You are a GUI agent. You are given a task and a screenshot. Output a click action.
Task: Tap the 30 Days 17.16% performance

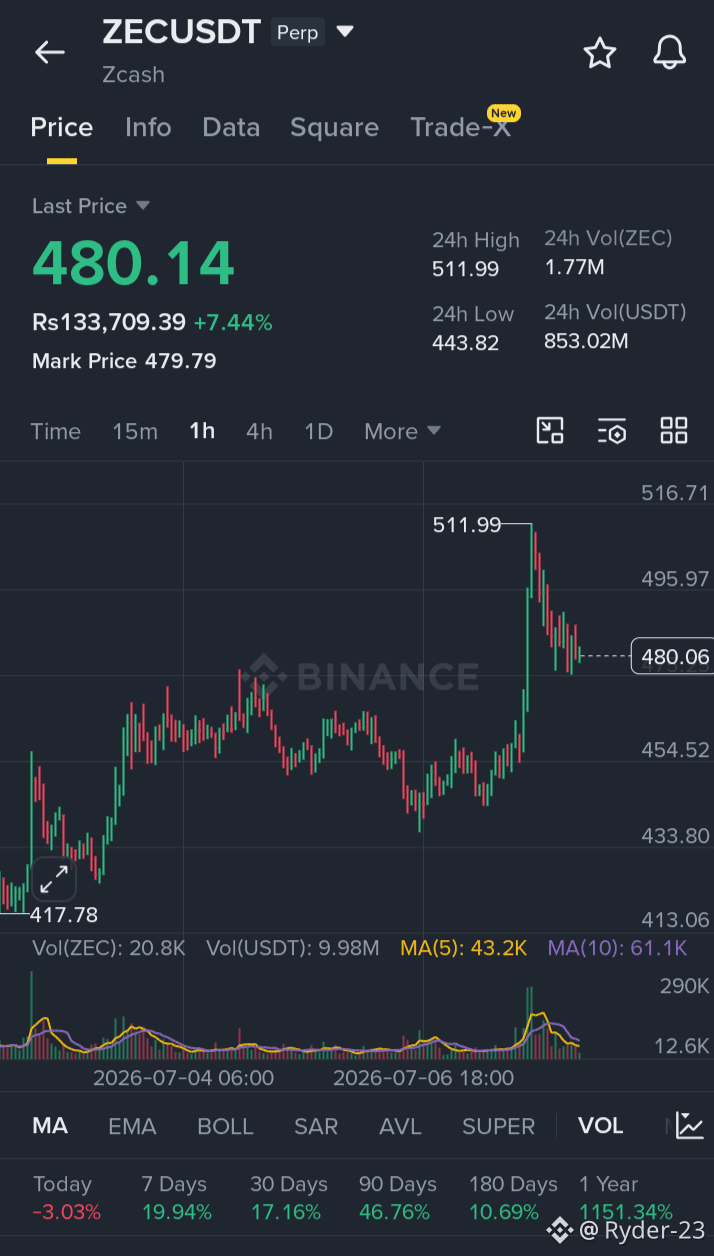pyautogui.click(x=289, y=1198)
